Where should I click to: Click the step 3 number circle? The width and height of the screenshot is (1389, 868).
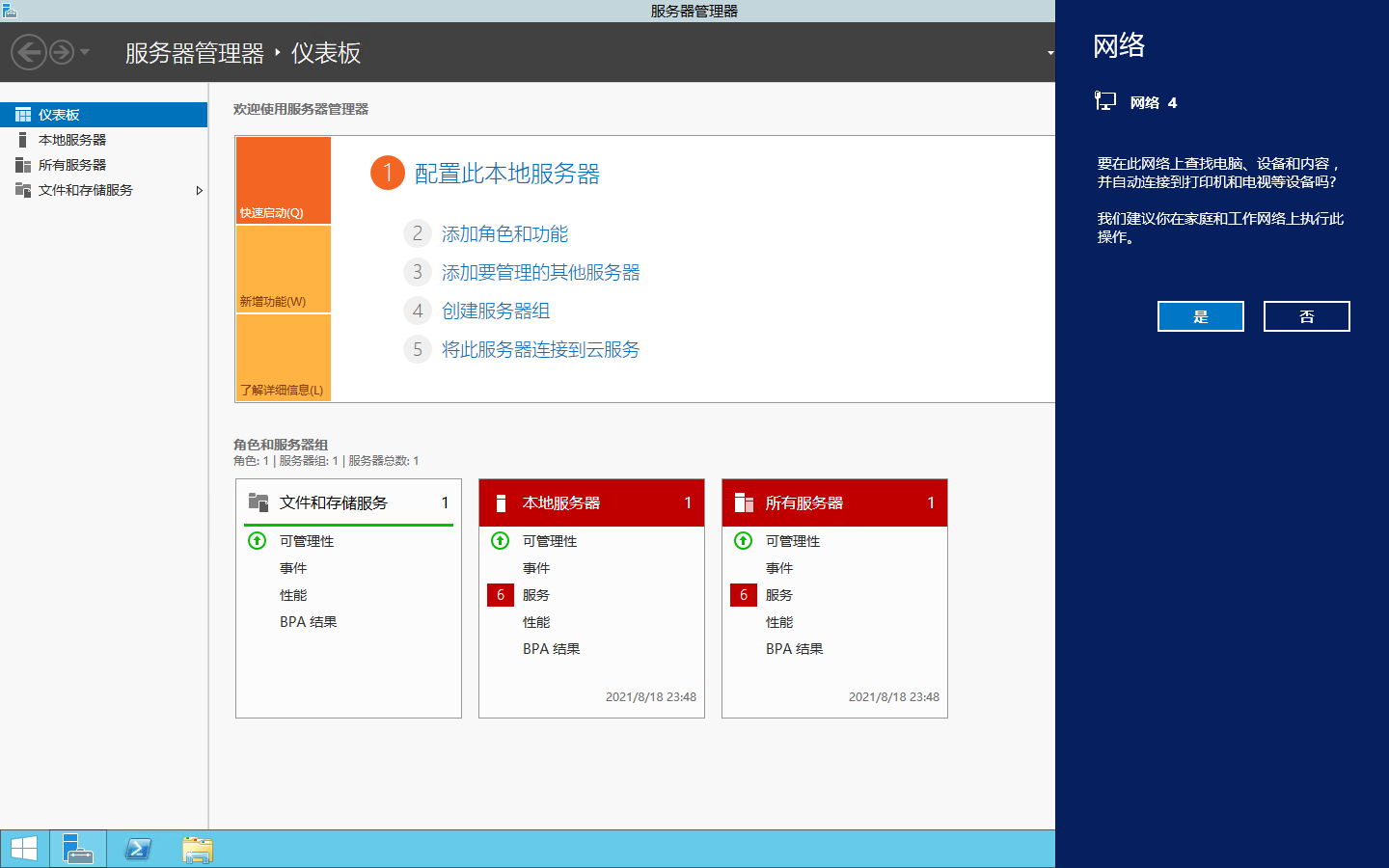pos(417,272)
